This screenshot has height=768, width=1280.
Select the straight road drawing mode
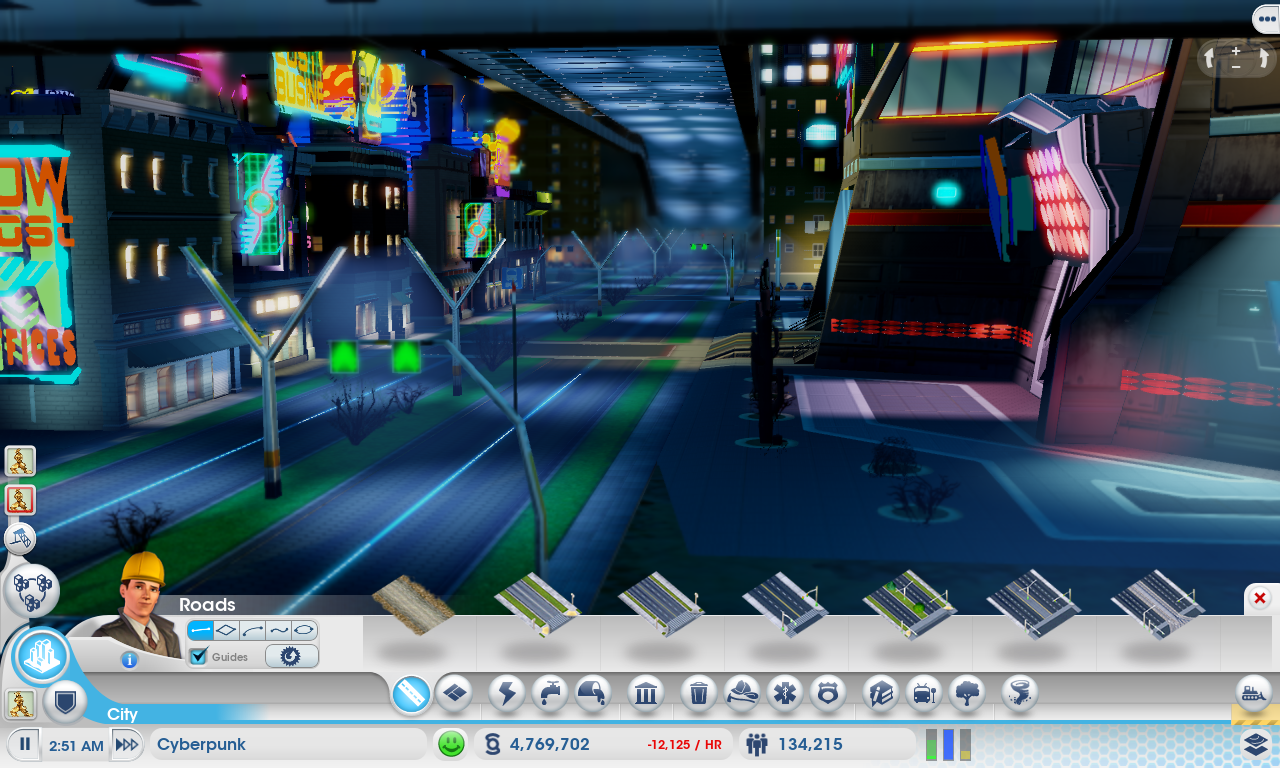click(201, 631)
